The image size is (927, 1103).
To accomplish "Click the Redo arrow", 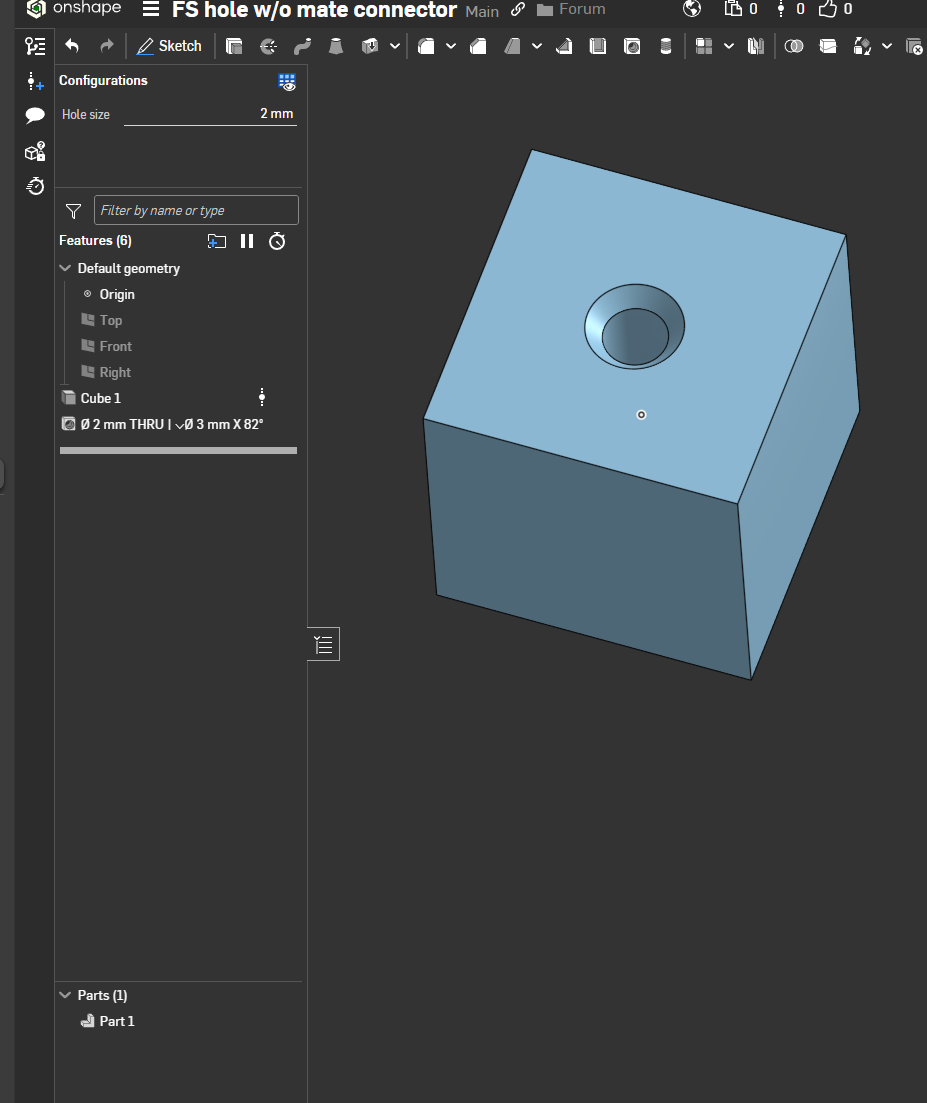I will tap(107, 46).
